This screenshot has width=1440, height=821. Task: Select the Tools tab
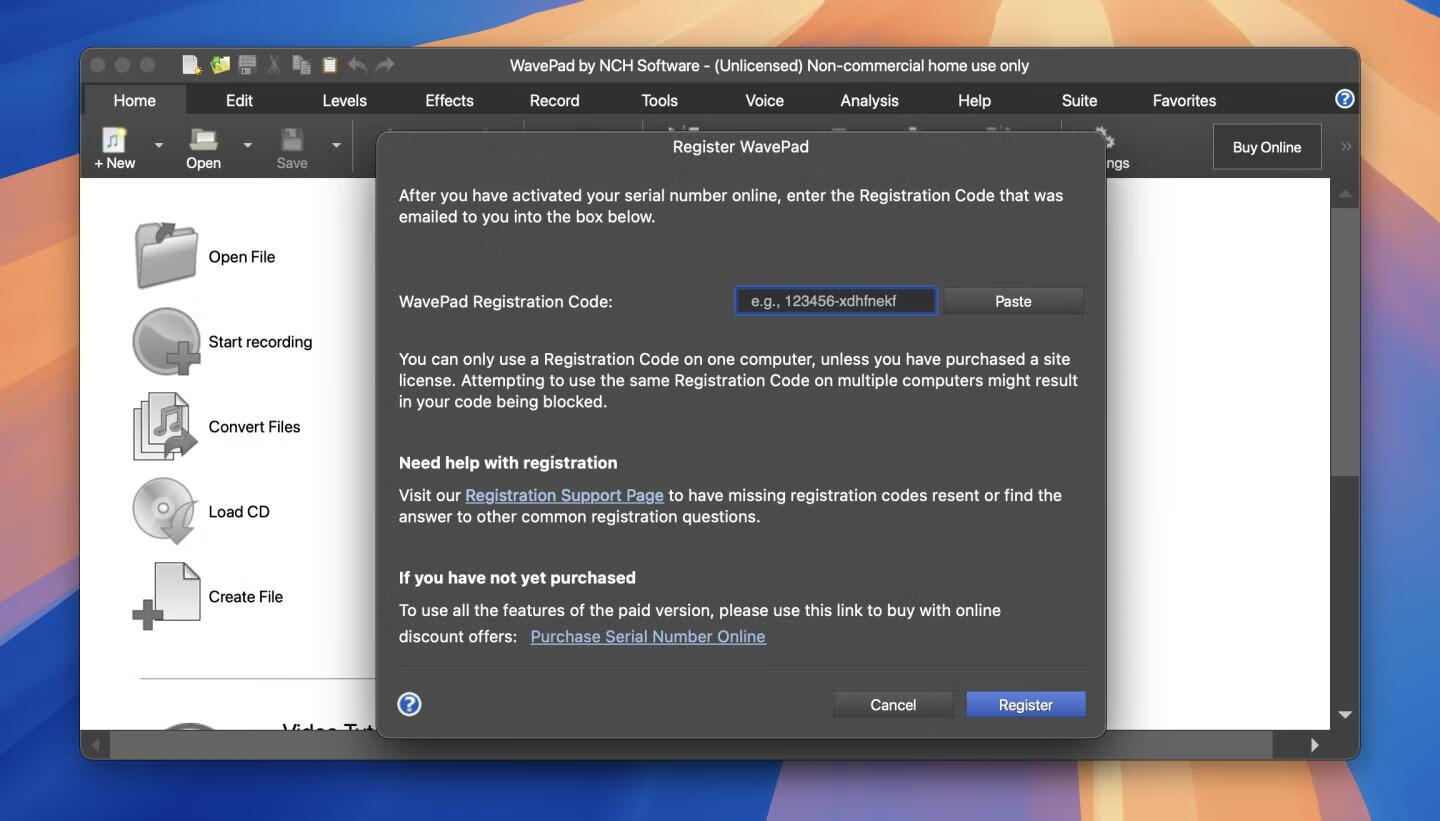(x=659, y=100)
